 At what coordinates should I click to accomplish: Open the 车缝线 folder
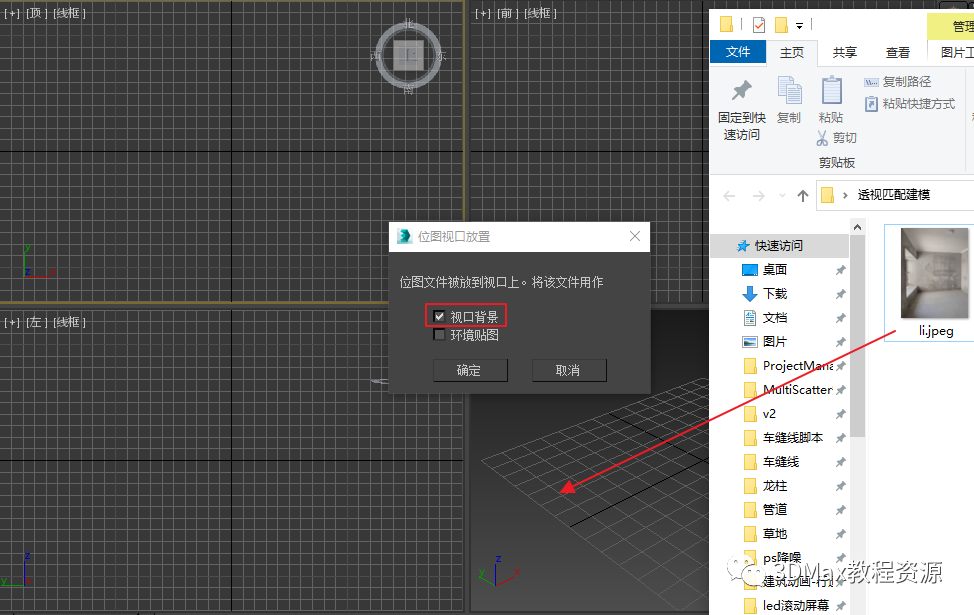(781, 462)
